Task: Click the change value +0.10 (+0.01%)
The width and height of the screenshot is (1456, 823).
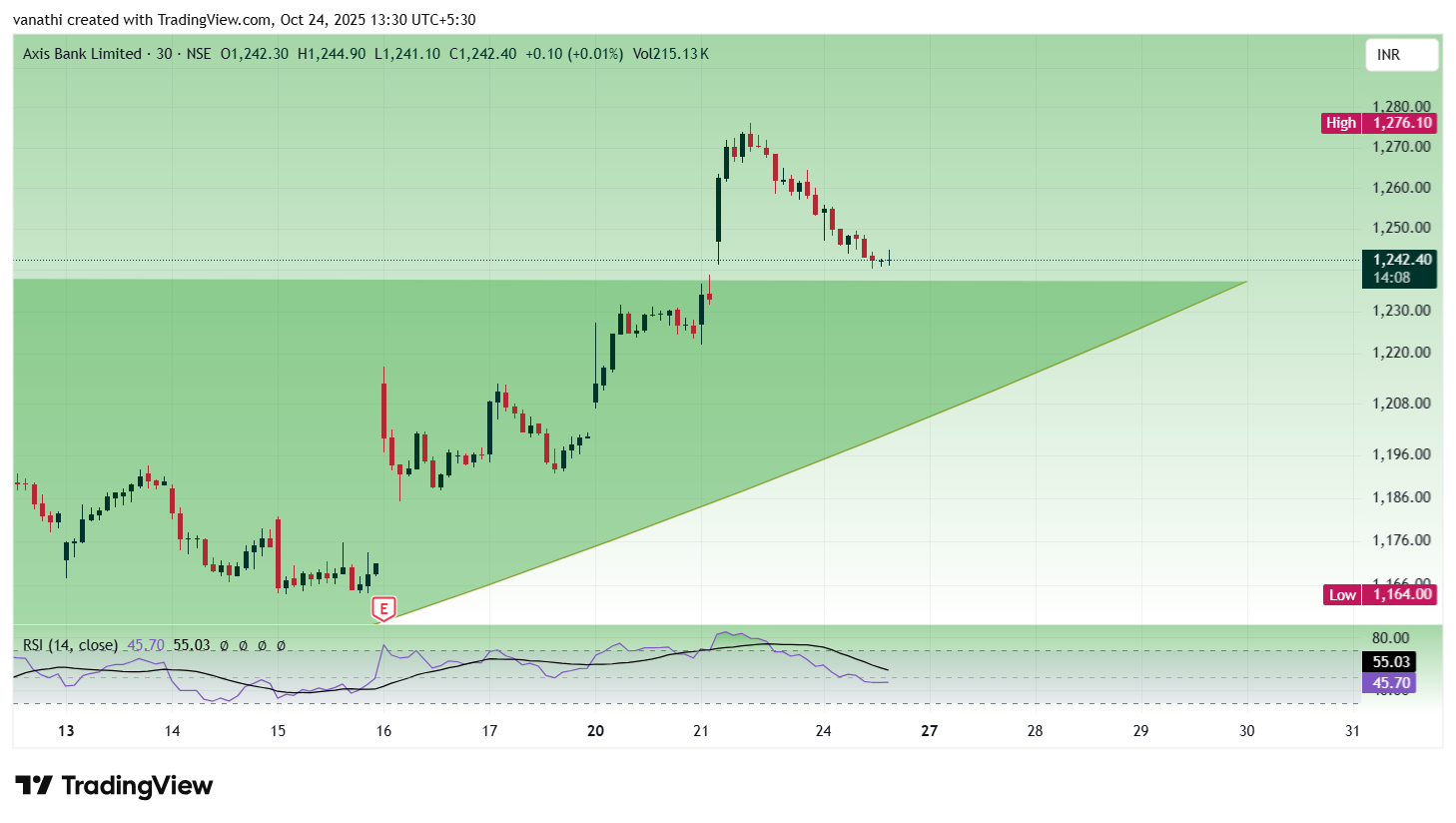Action: pos(574,54)
